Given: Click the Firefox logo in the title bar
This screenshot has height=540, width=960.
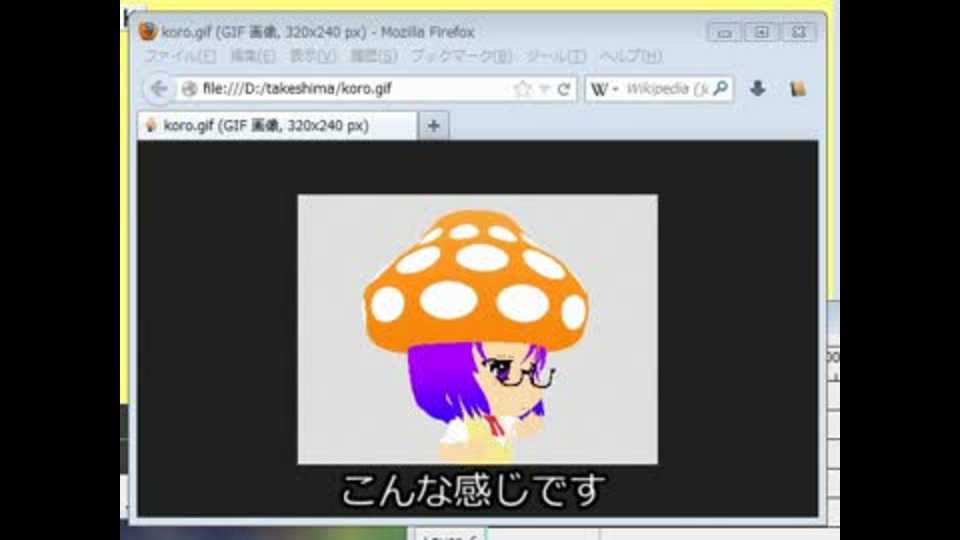Looking at the screenshot, I should click(148, 31).
